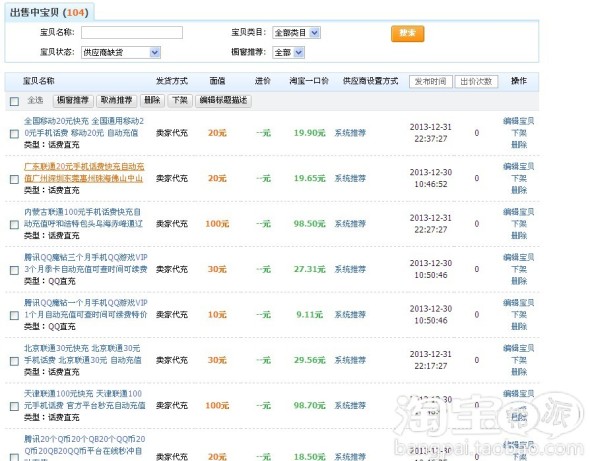
Task: Click 删除 for 广东联通20元 row
Action: 519,190
